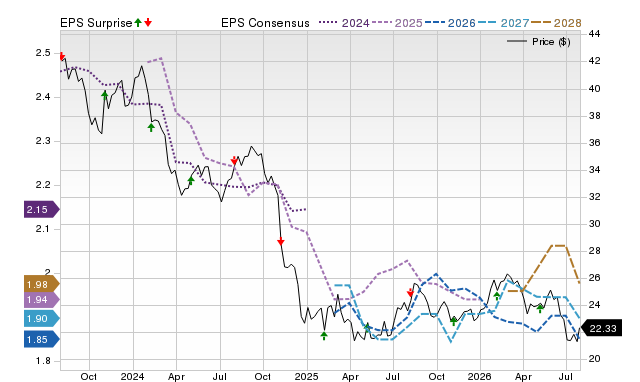Click the black 22.33 current price tag
This screenshot has width=640, height=382.
point(601,328)
